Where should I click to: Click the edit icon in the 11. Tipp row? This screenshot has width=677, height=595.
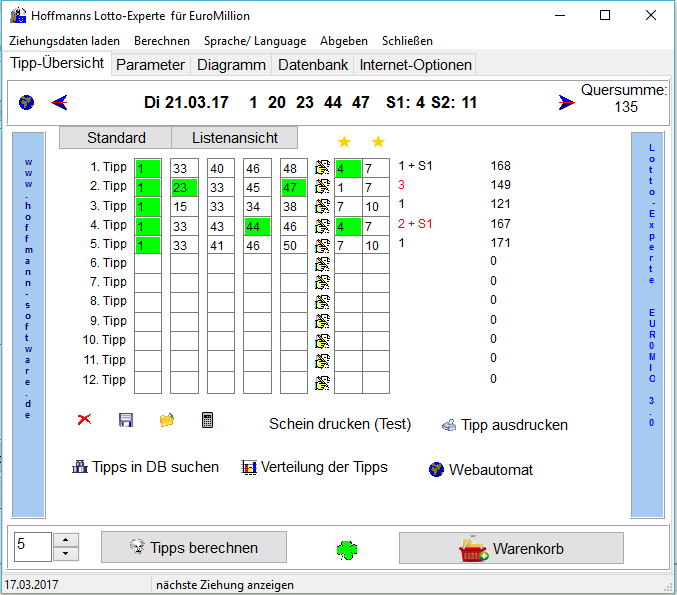pos(322,361)
